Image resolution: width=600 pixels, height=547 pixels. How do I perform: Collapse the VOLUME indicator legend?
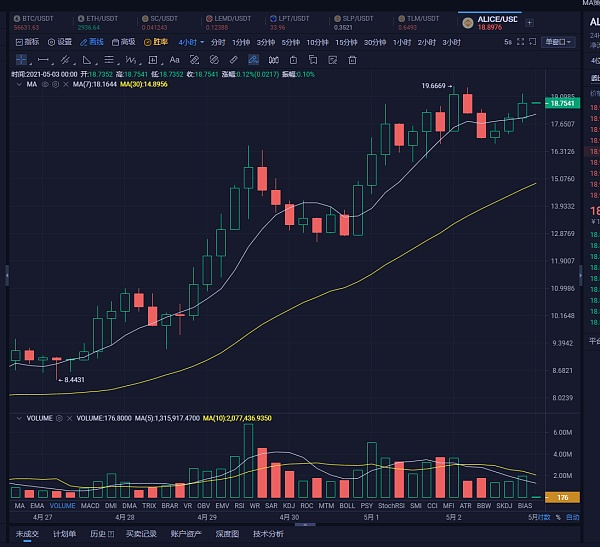[19, 418]
